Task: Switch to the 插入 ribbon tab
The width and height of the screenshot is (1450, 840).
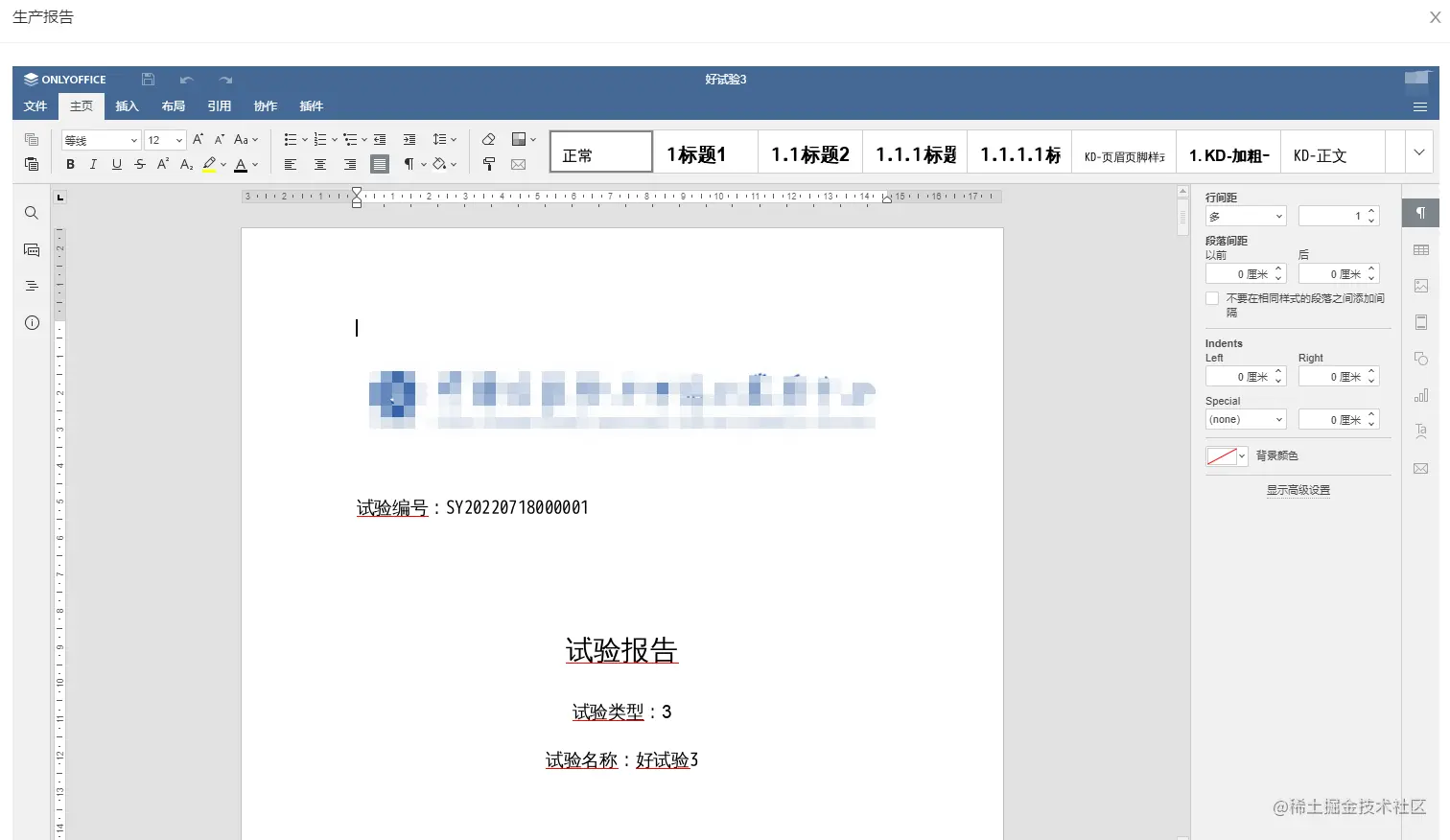Action: [127, 106]
